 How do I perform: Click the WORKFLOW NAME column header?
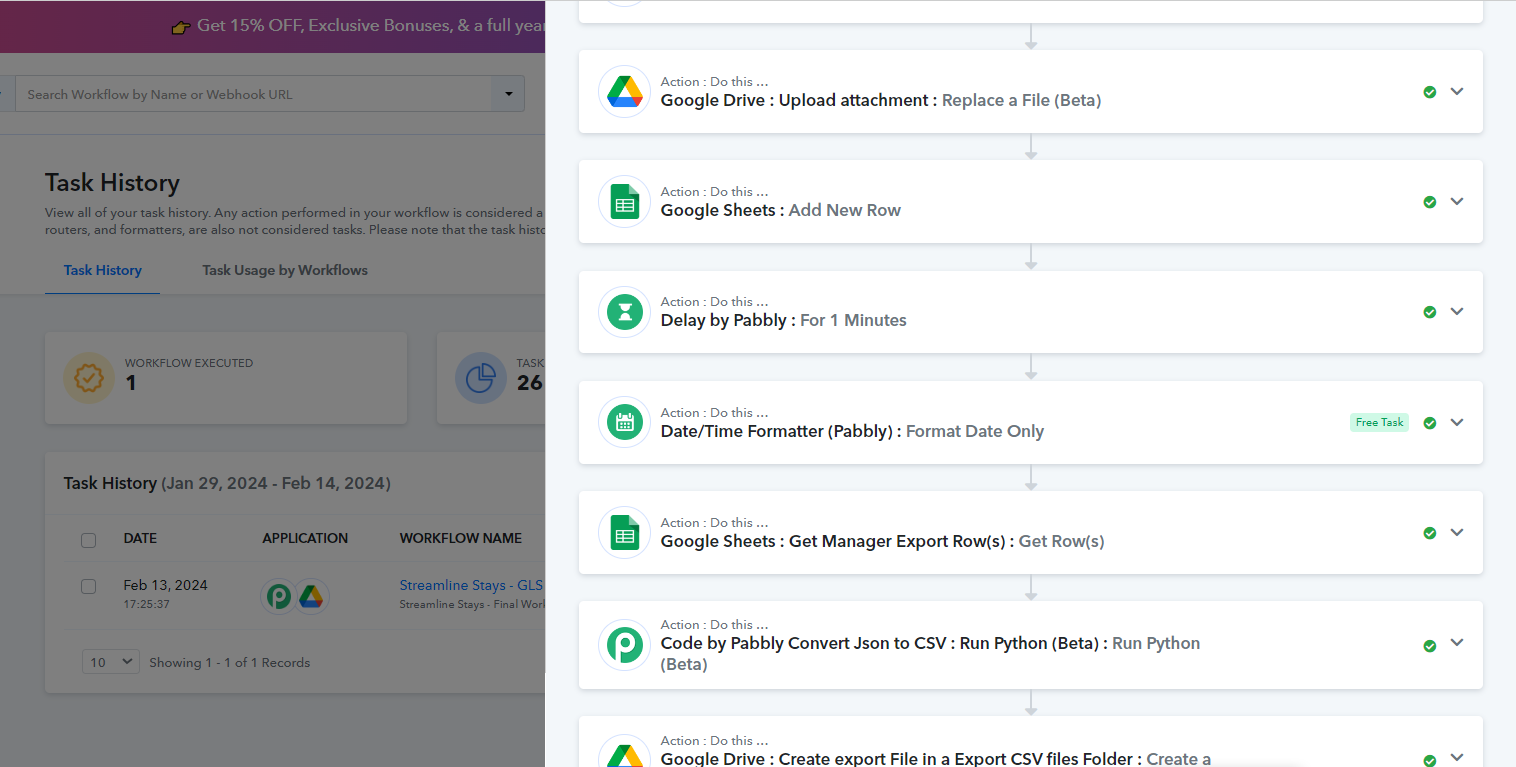[x=461, y=538]
